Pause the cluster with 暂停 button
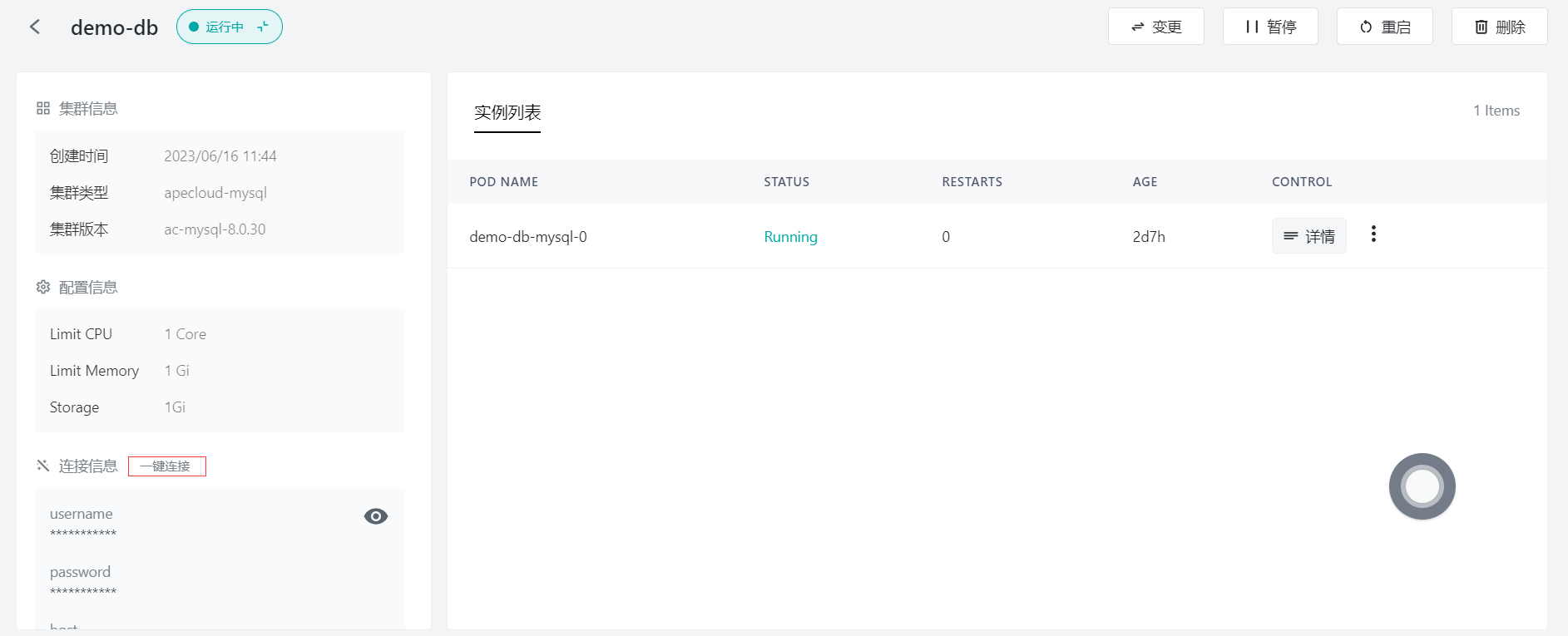Viewport: 1568px width, 636px height. [x=1270, y=27]
